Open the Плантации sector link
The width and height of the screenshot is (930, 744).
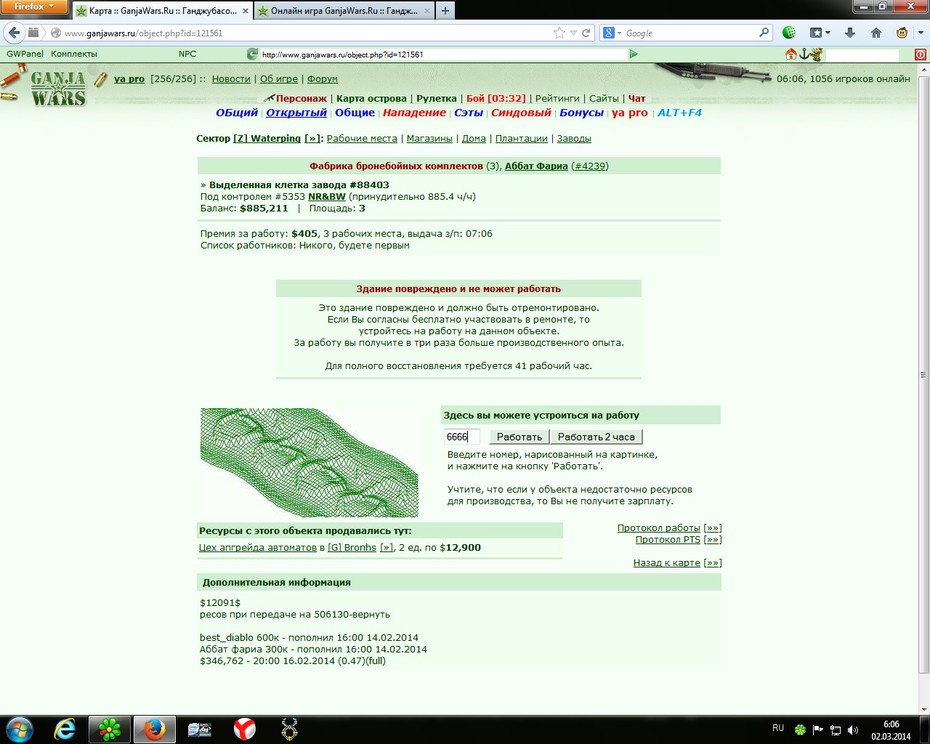(x=521, y=138)
